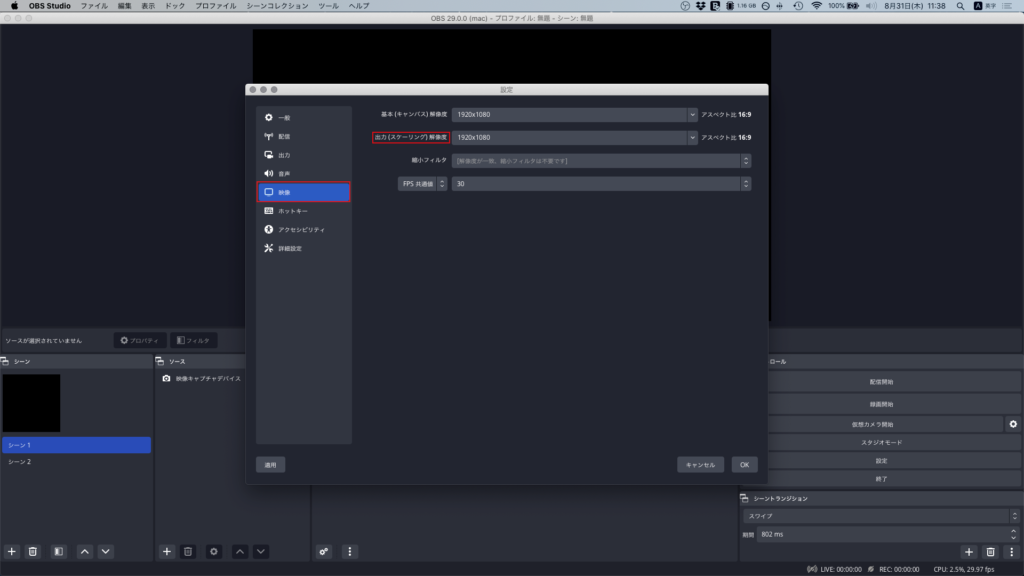The image size is (1024, 576).
Task: Click the キャンセル button
Action: [700, 465]
